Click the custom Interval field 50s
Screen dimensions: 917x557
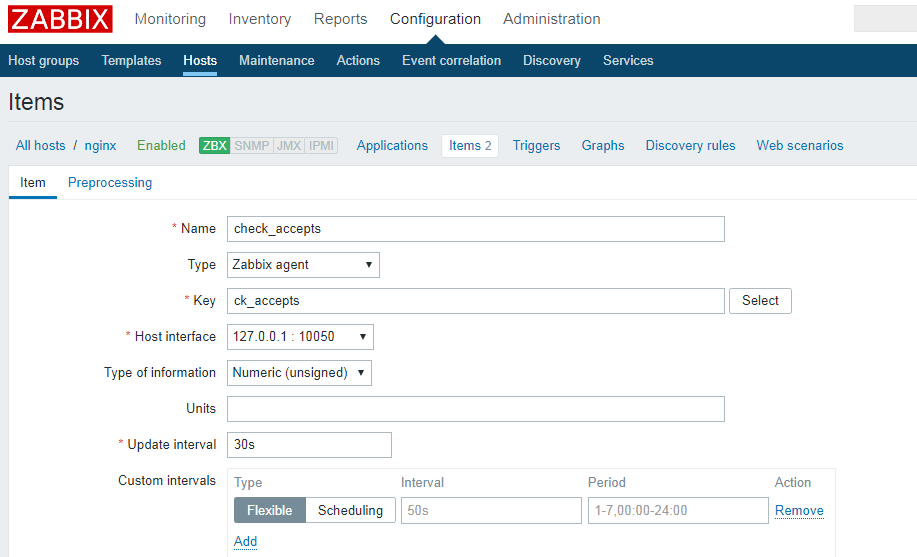pyautogui.click(x=491, y=510)
